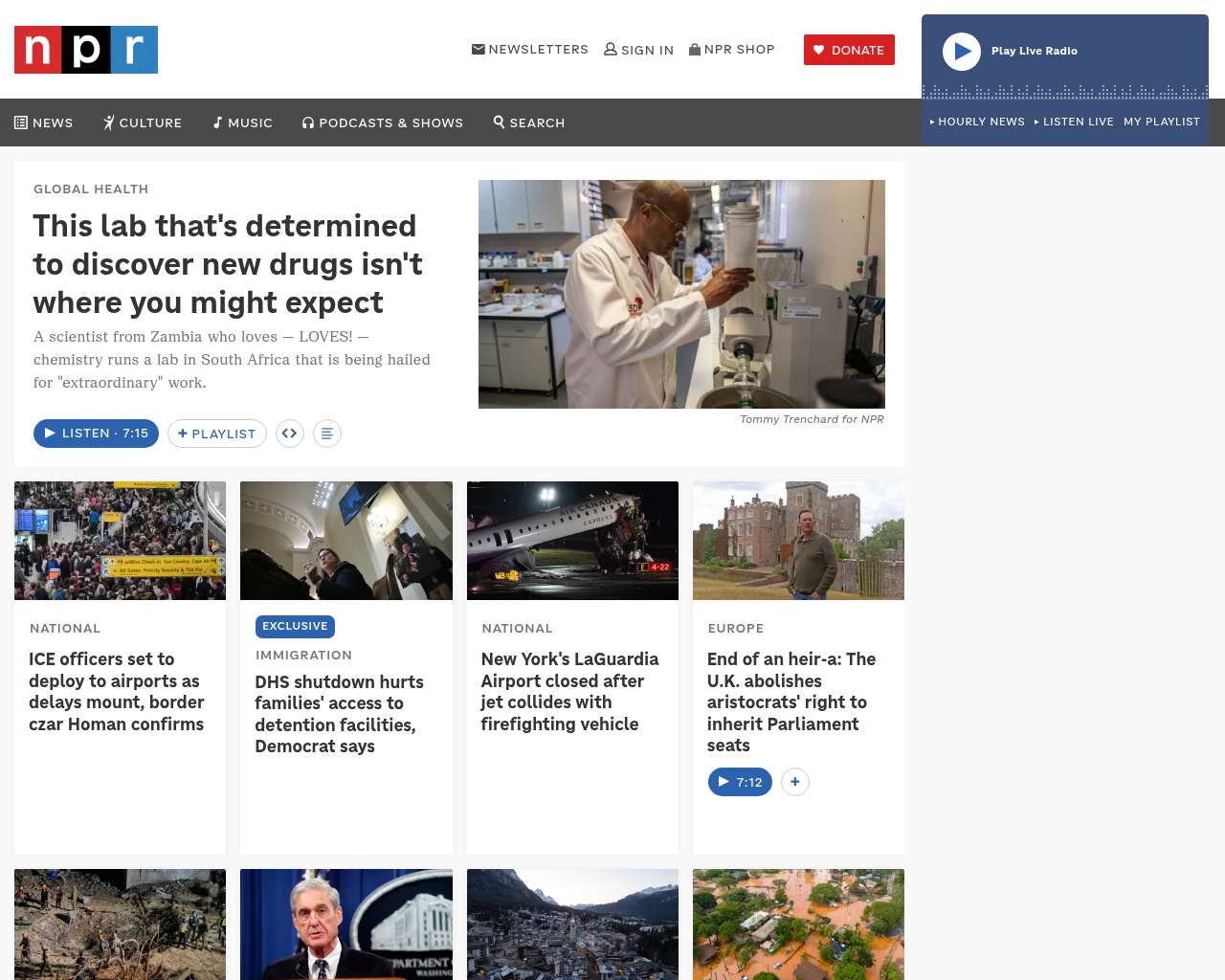Screen dimensions: 1225x980
Task: Open the LaGuardia jet collision image
Action: pyautogui.click(x=572, y=541)
